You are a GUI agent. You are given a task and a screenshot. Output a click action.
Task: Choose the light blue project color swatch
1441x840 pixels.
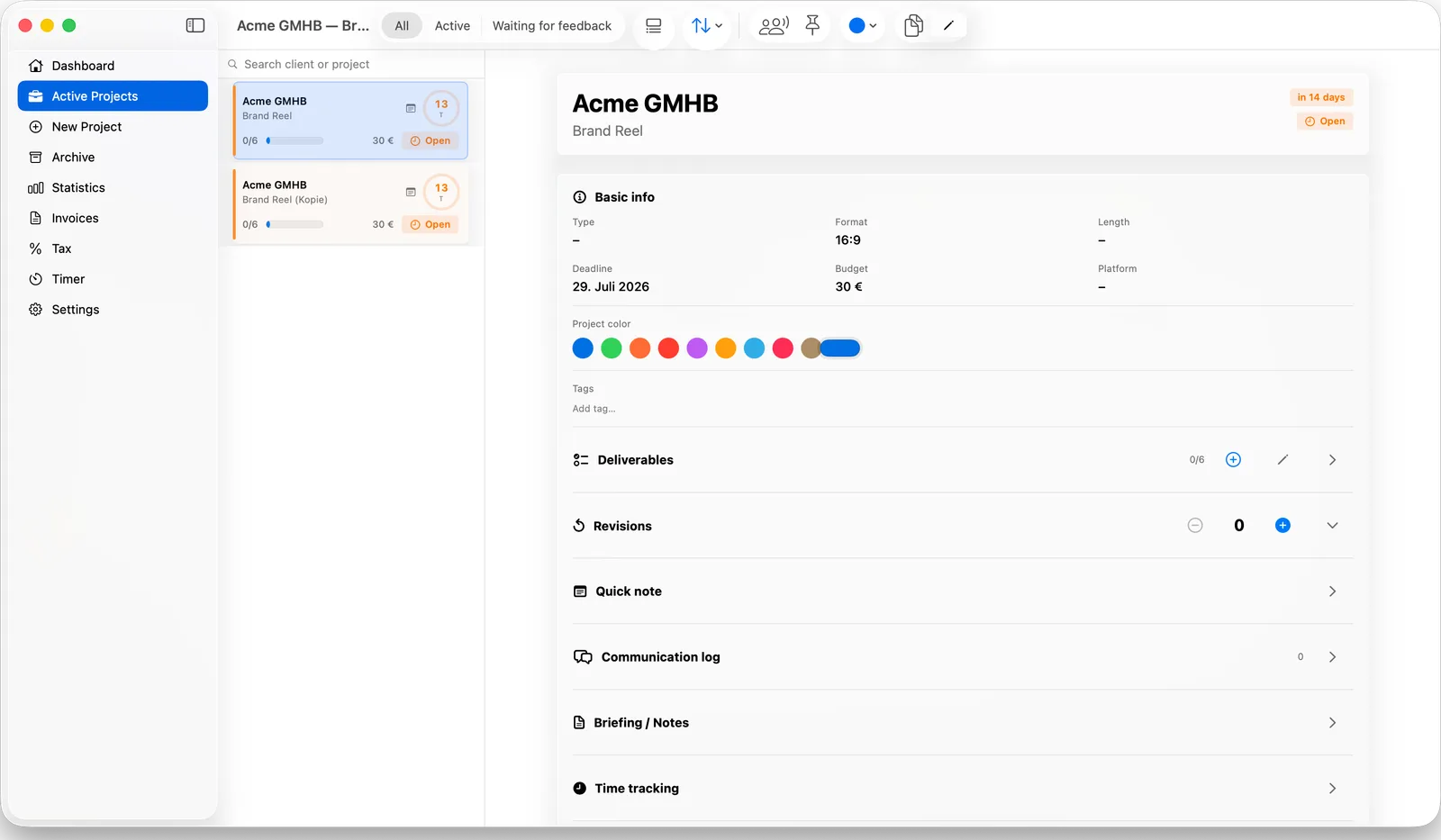[755, 348]
